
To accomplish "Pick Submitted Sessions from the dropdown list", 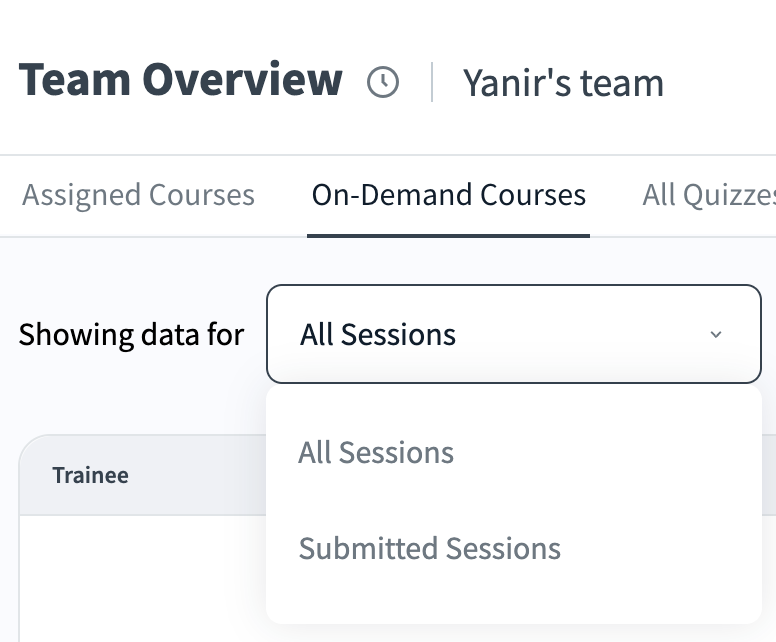I will click(x=429, y=548).
